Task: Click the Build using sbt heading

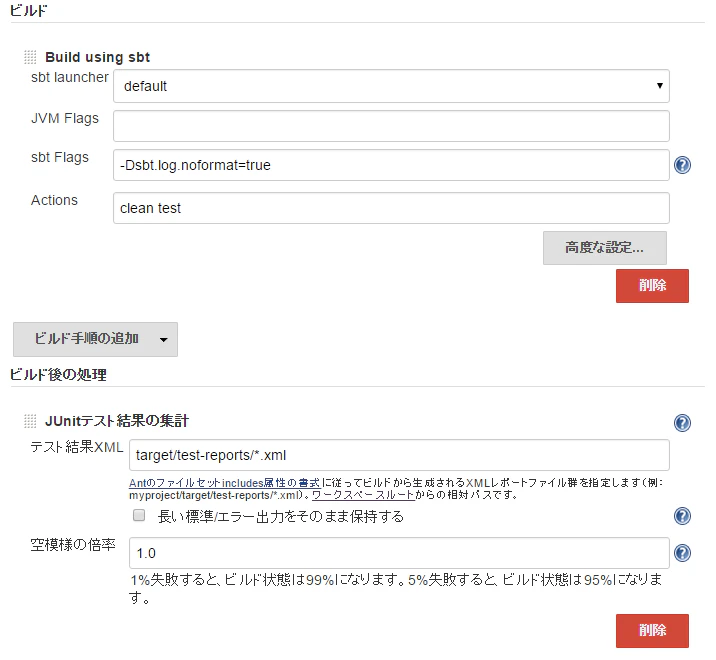Action: (97, 57)
